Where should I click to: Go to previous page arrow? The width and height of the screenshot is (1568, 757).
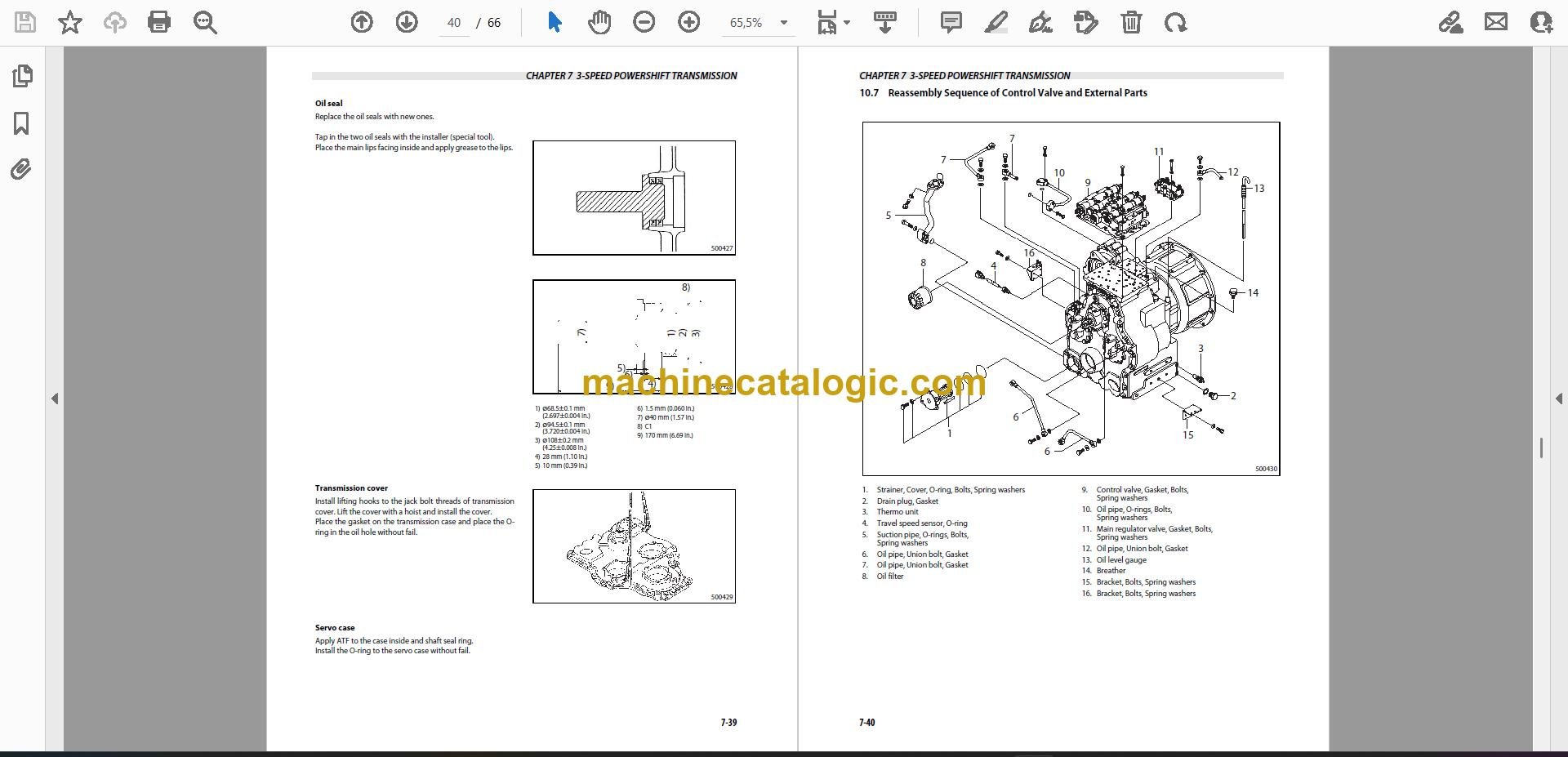click(362, 23)
